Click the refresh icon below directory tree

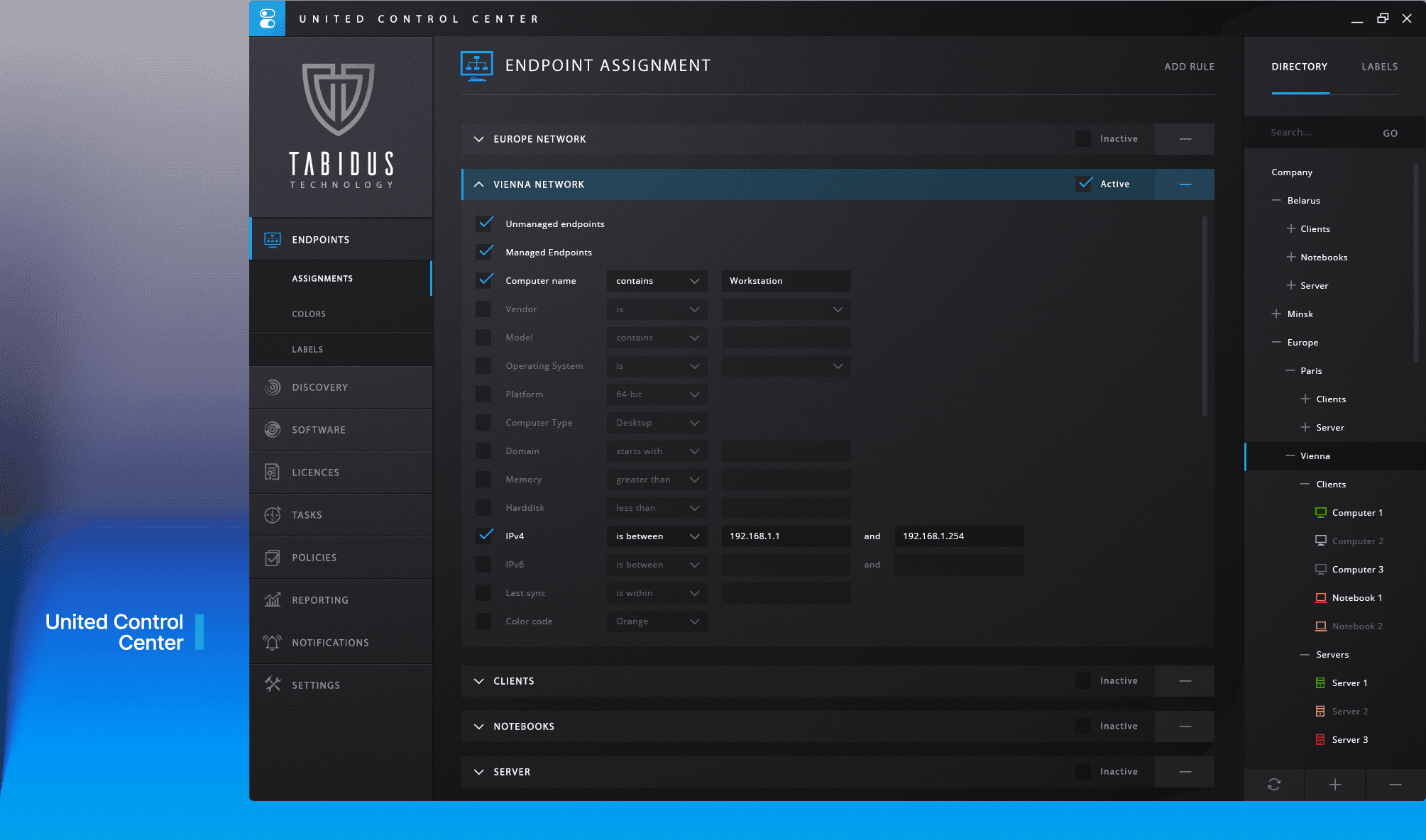click(1274, 785)
